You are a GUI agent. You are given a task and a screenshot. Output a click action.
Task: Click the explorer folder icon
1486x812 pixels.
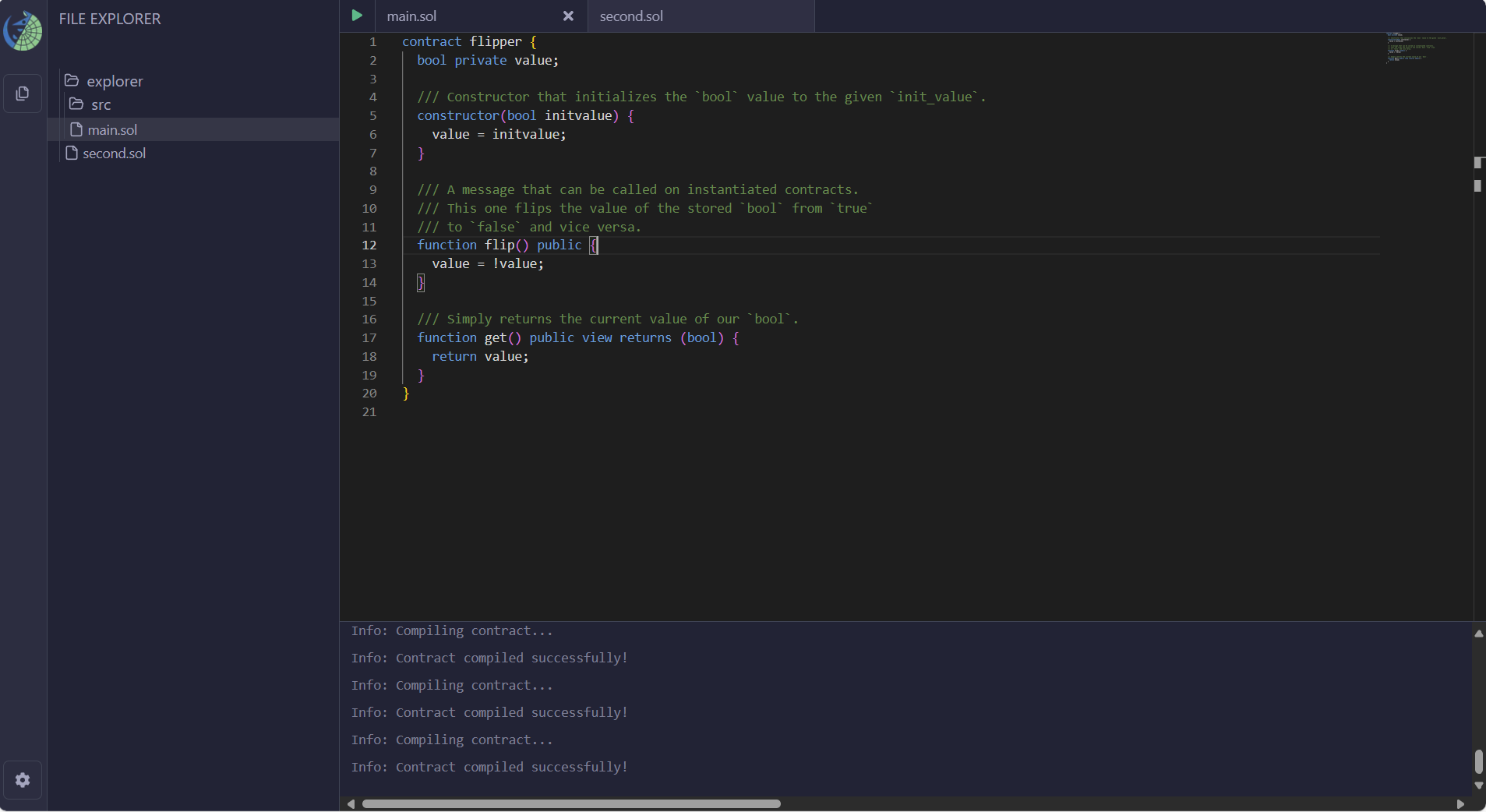tap(72, 80)
